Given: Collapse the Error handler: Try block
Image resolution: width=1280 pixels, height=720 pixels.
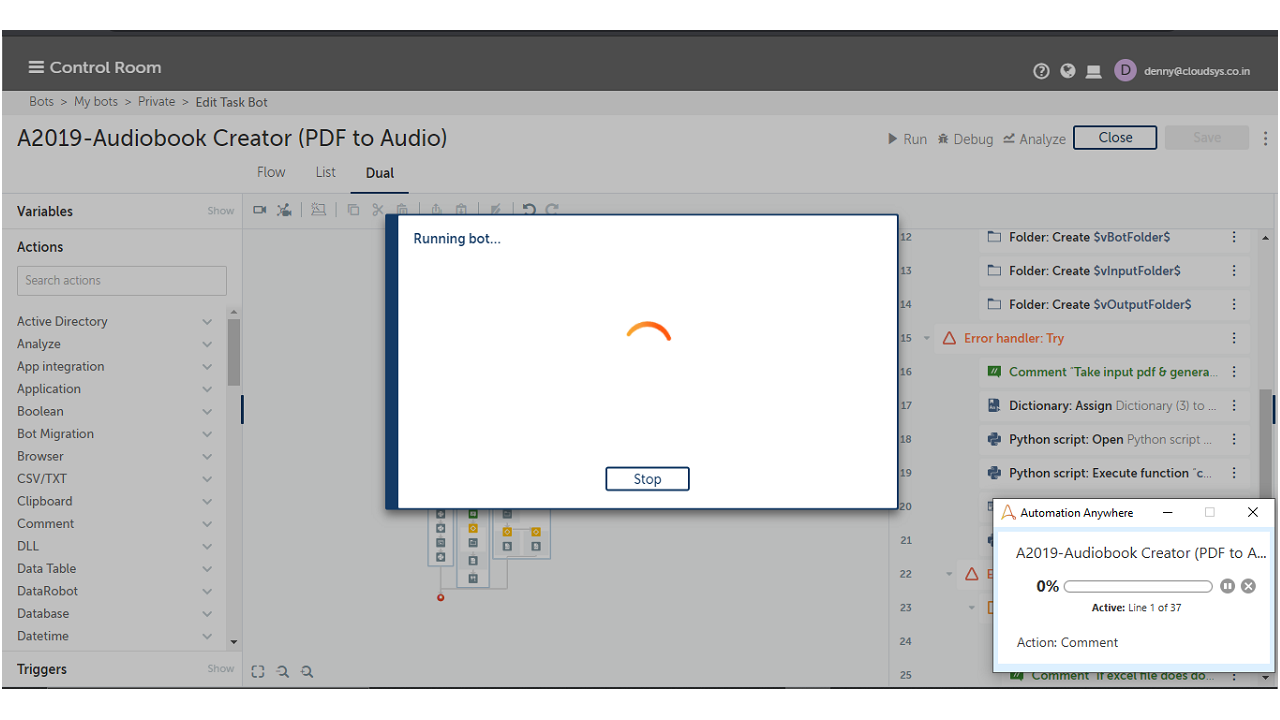Looking at the screenshot, I should (x=926, y=338).
